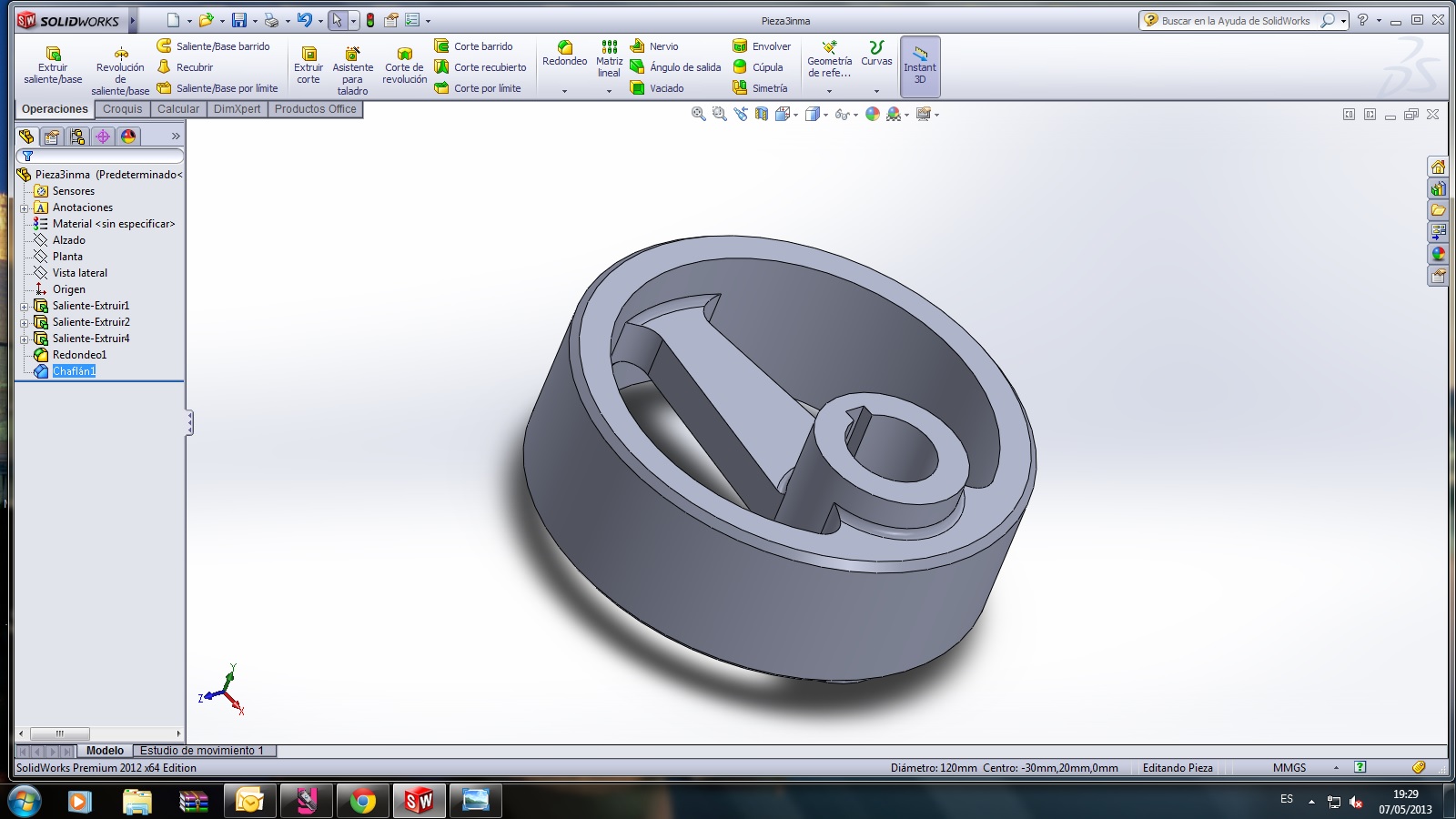1456x819 pixels.
Task: Save the current part
Action: 238,20
